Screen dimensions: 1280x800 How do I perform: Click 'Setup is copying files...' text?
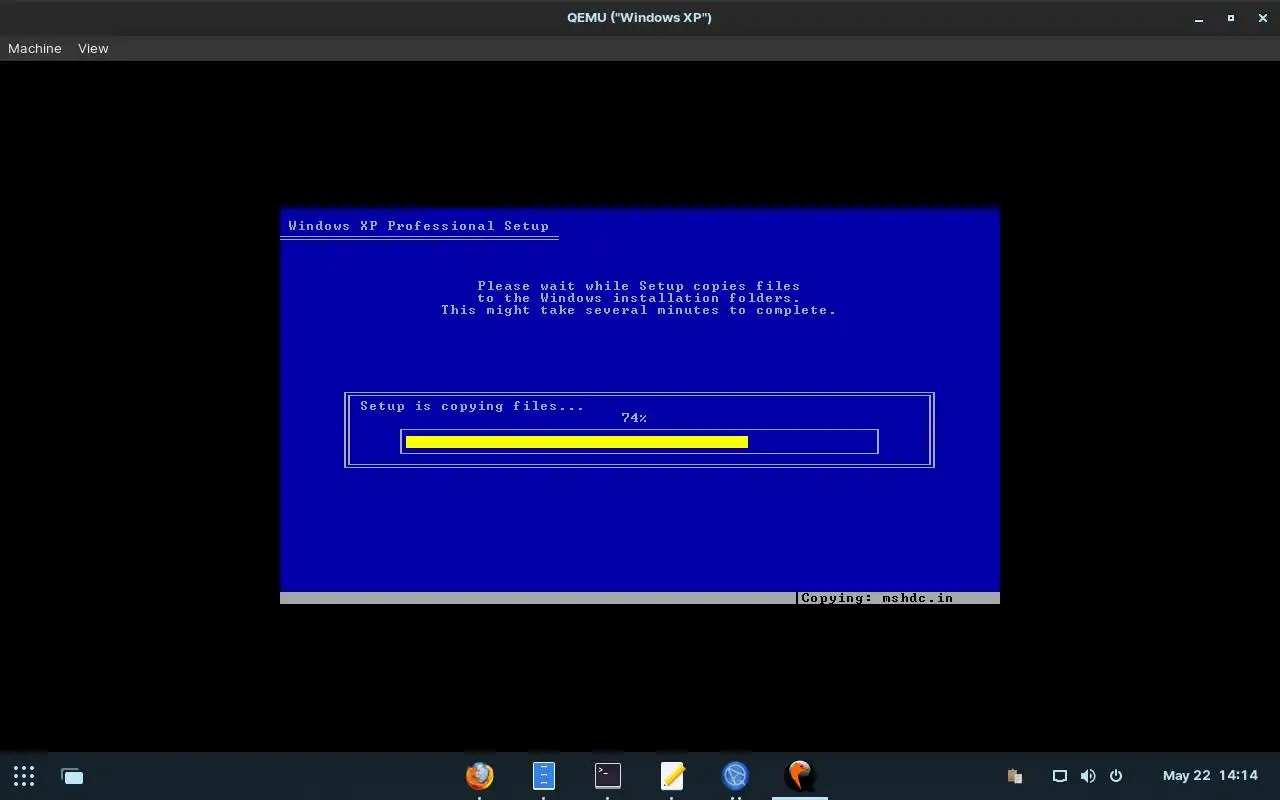tap(472, 406)
